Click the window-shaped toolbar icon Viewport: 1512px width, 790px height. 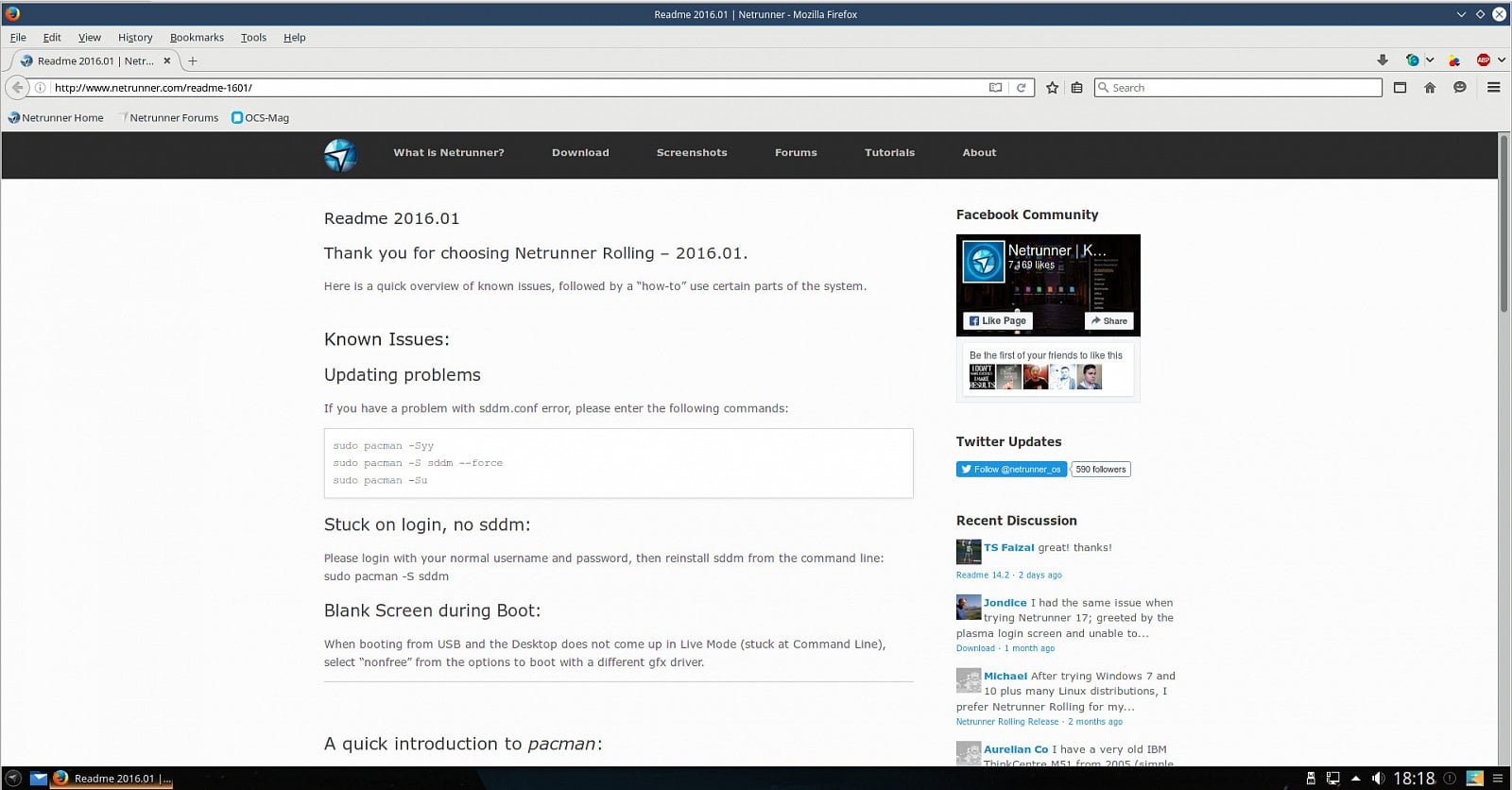point(1400,88)
